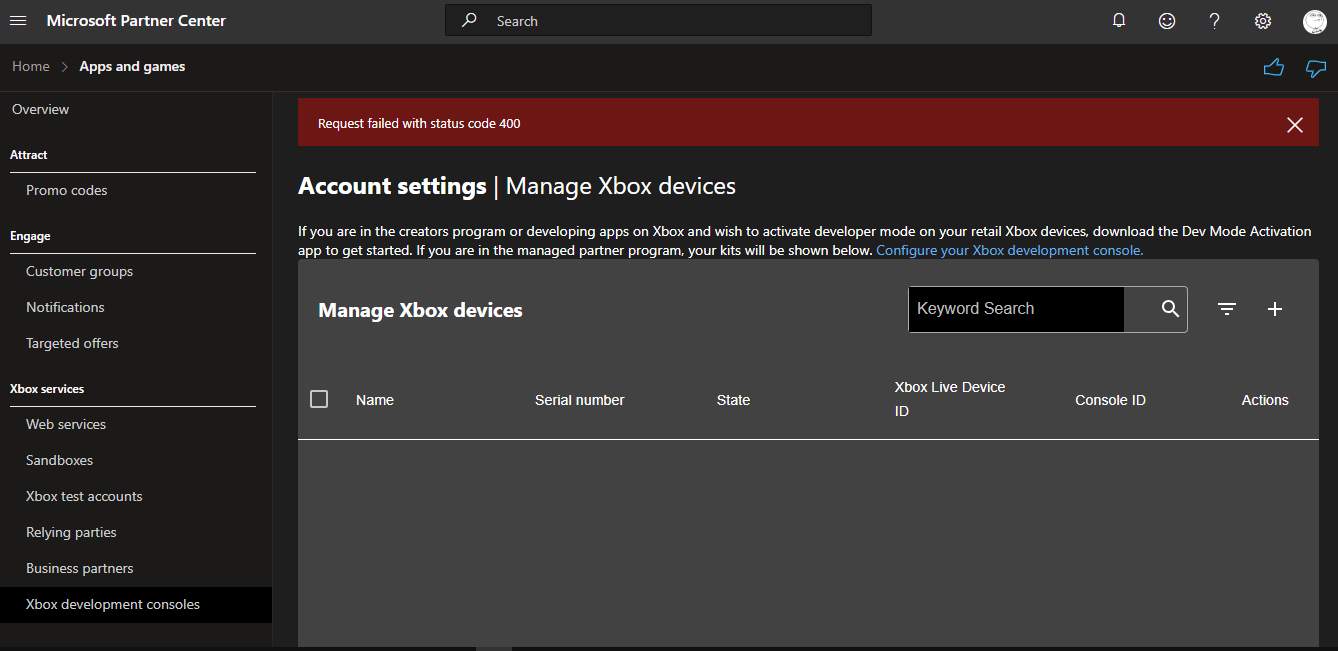Toggle the select all devices checkbox
1338x651 pixels.
tap(319, 399)
